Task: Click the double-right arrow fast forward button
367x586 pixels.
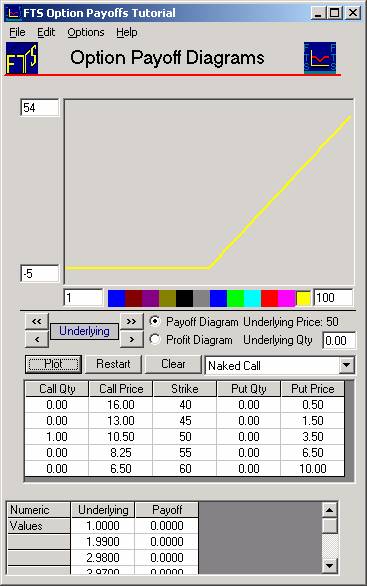Action: (x=131, y=321)
